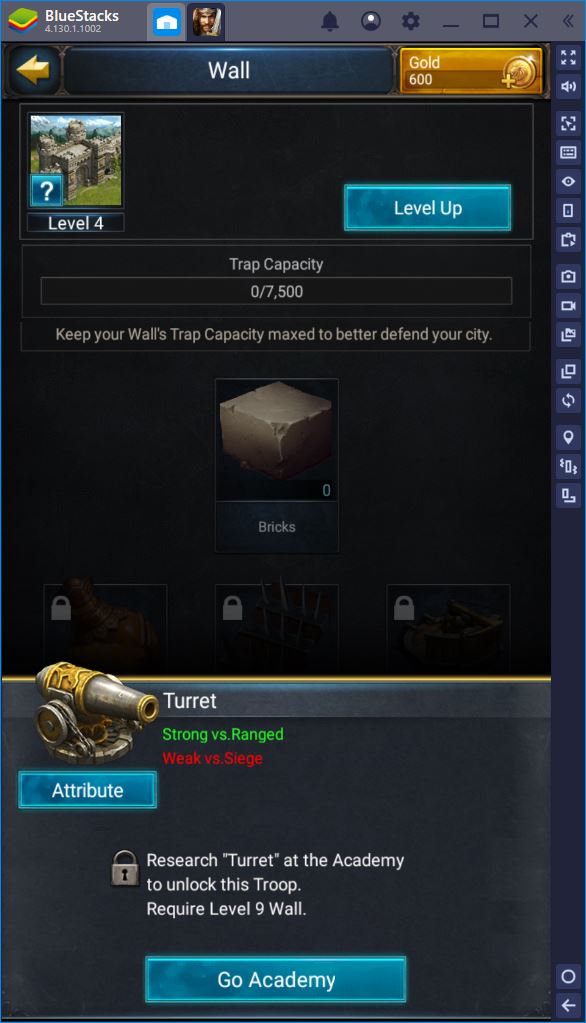The height and width of the screenshot is (1023, 586).
Task: Open BlueStacks notifications bell
Action: pos(330,22)
